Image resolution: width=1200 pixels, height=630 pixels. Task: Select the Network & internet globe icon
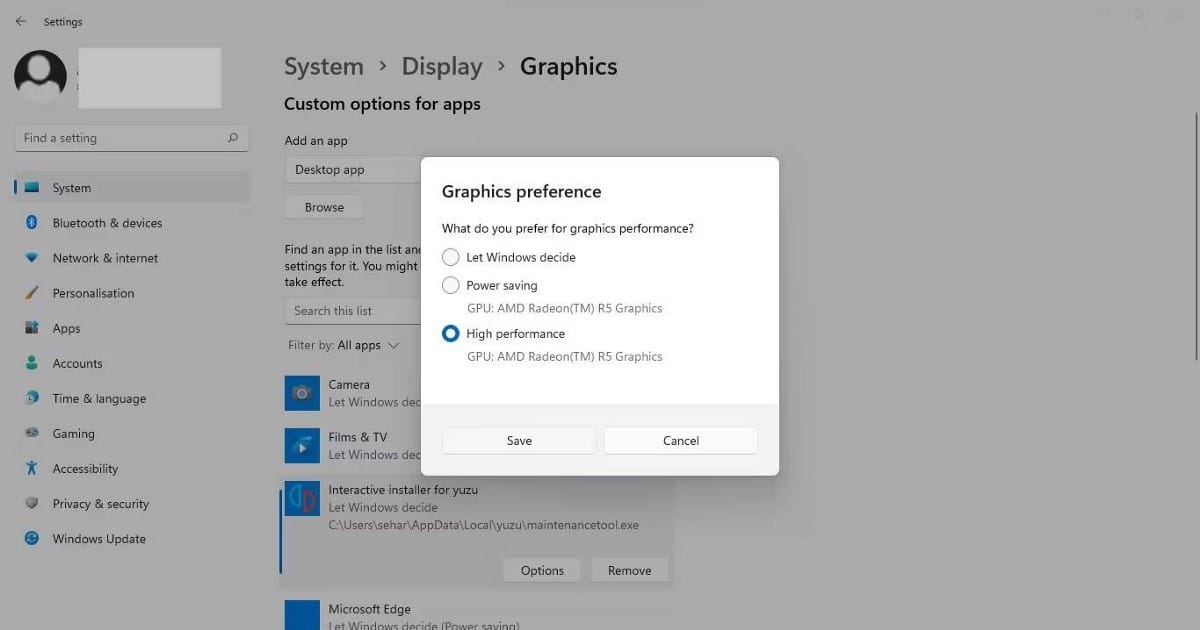coord(33,258)
